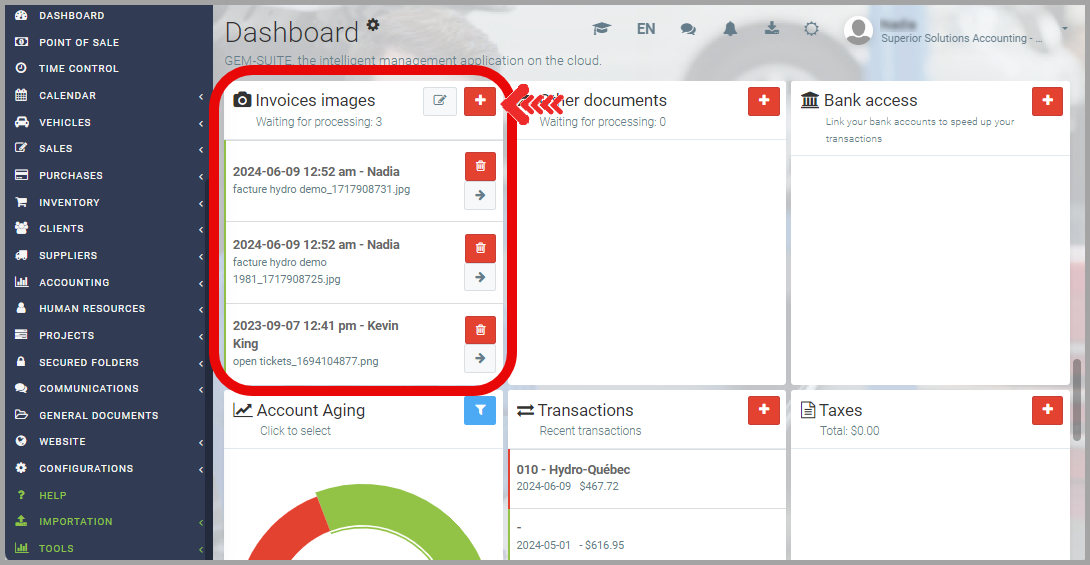Toggle the theme brightness icon in the header

pos(812,29)
